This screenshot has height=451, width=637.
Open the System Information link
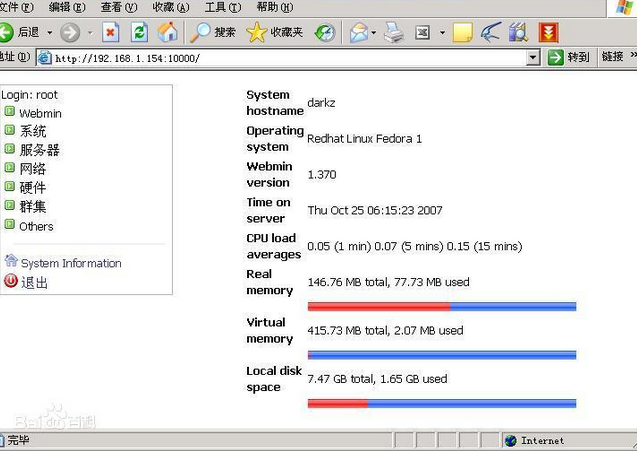point(71,263)
